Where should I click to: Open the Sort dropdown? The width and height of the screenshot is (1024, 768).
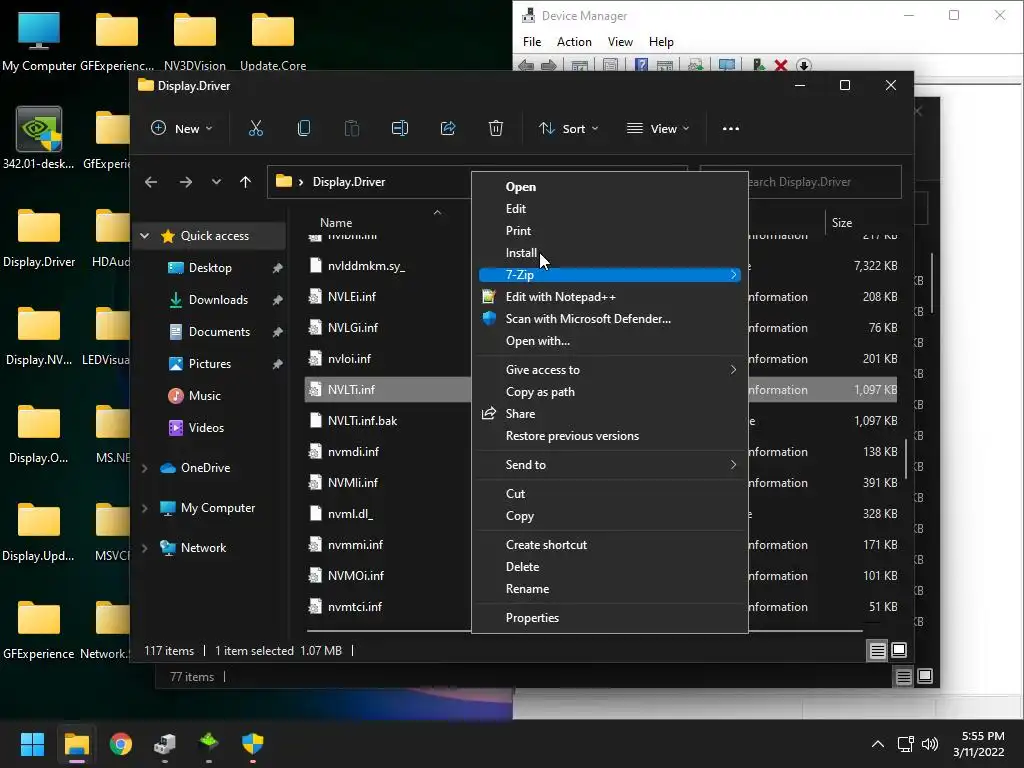click(568, 129)
